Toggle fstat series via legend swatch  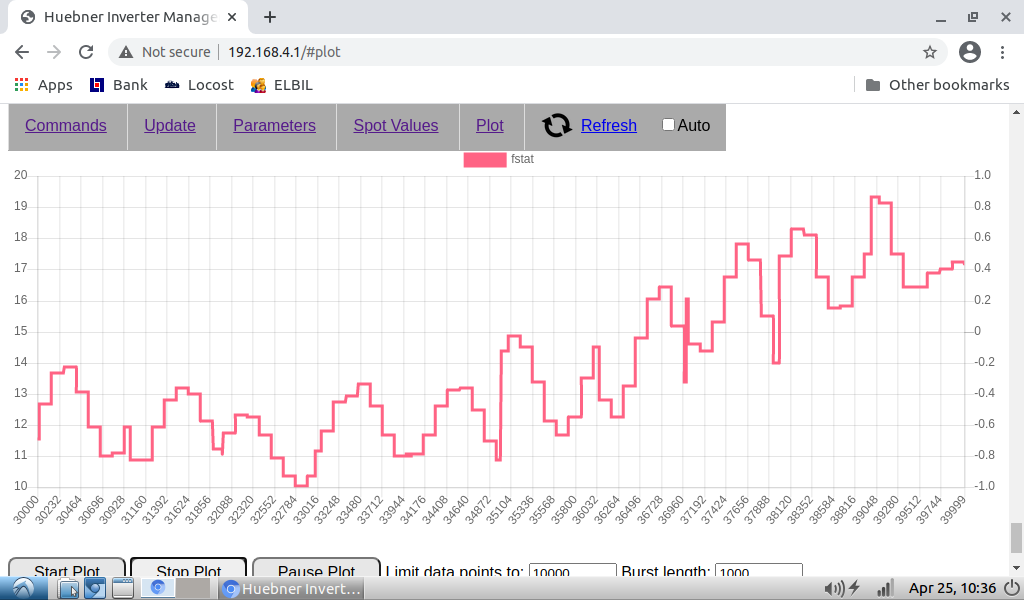point(485,159)
